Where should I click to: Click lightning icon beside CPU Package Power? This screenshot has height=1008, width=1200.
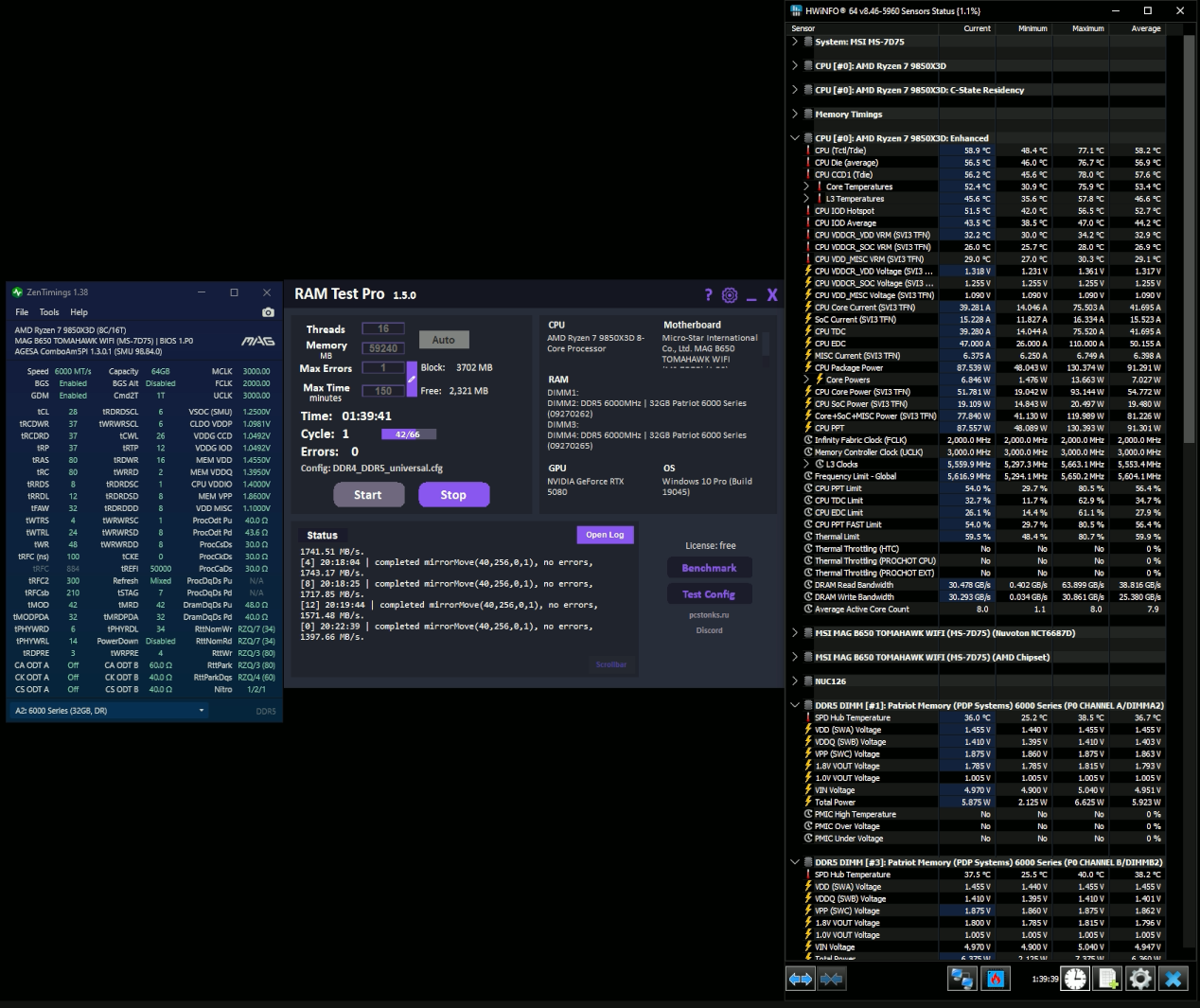[x=808, y=367]
